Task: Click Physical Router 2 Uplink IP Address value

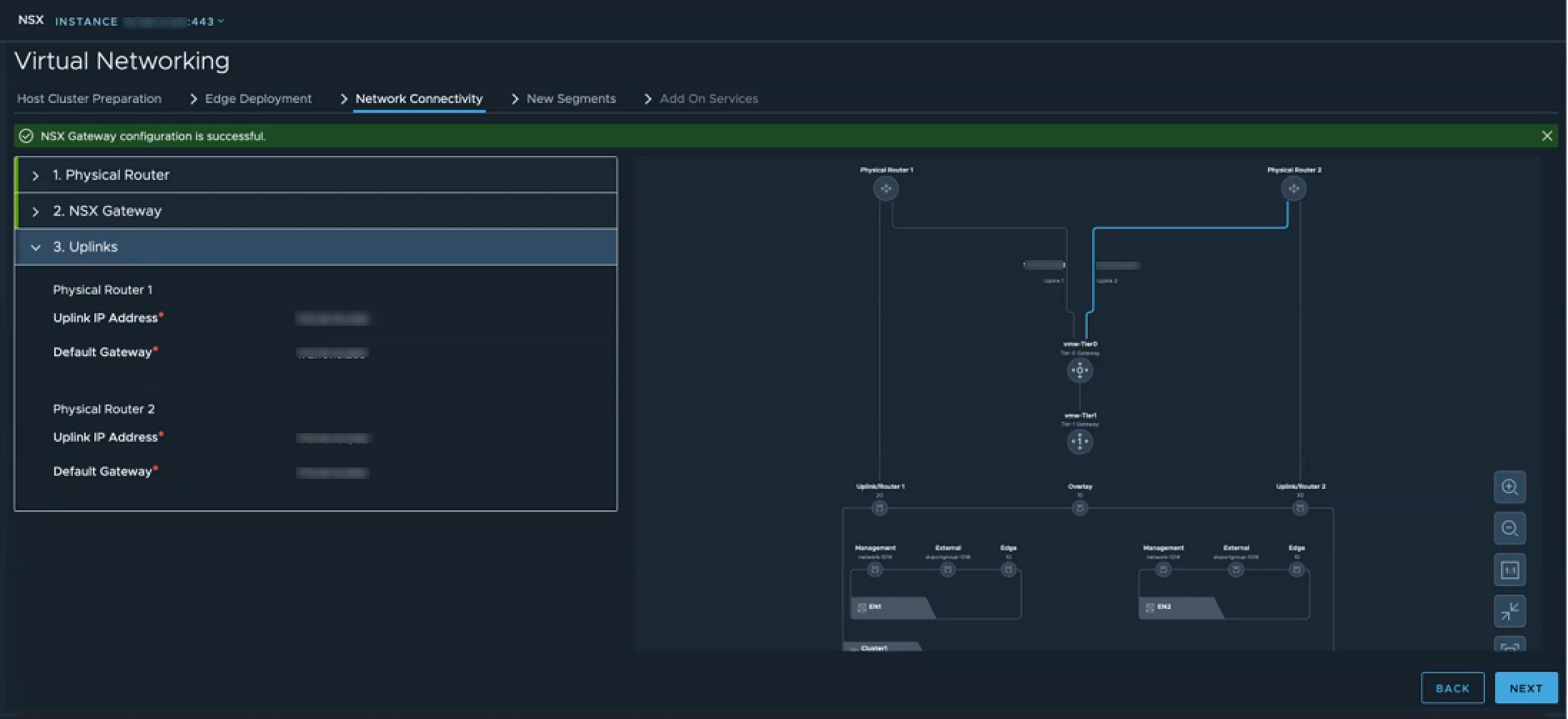Action: (333, 438)
